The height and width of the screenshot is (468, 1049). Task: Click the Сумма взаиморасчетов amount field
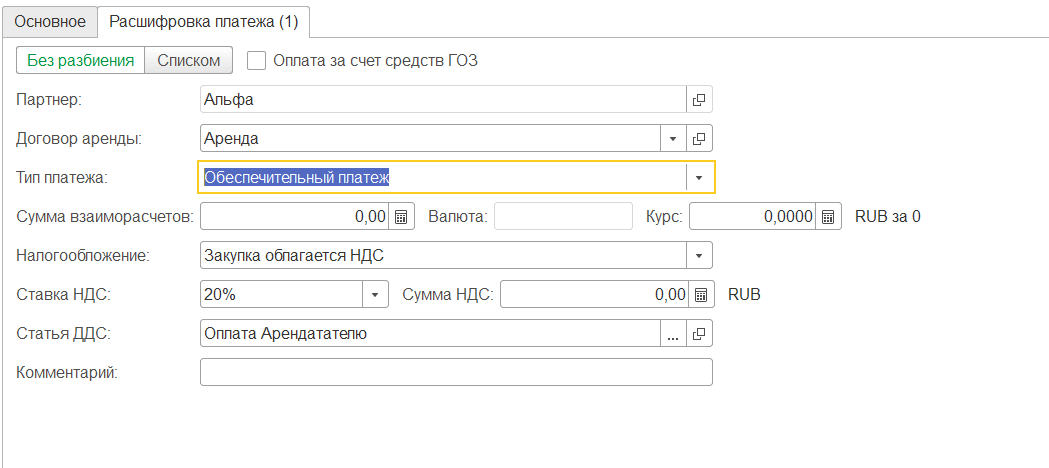pyautogui.click(x=294, y=217)
